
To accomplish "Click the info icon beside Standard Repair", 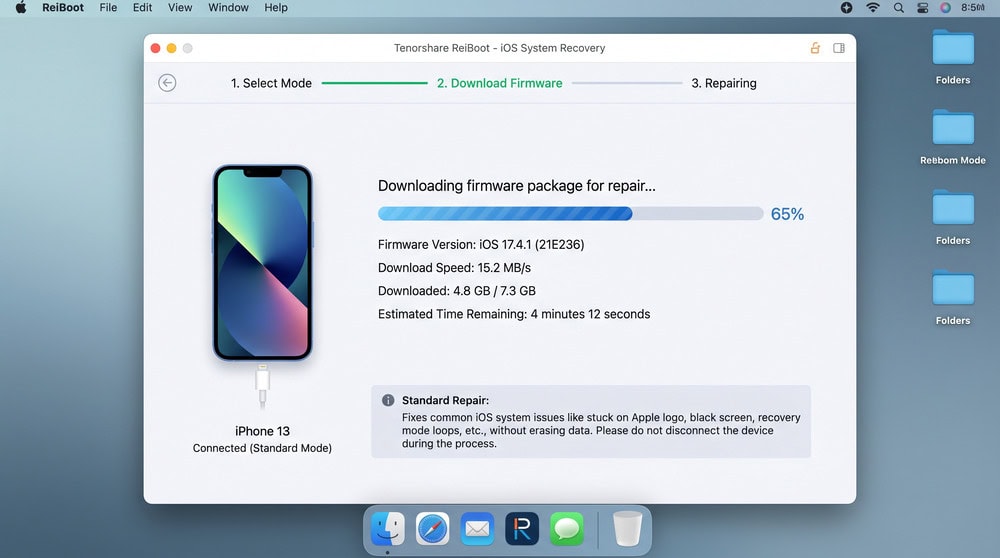I will coord(388,400).
